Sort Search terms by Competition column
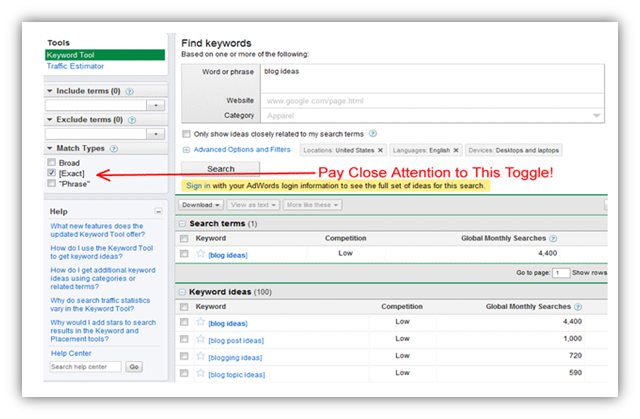The image size is (640, 419). click(x=345, y=238)
